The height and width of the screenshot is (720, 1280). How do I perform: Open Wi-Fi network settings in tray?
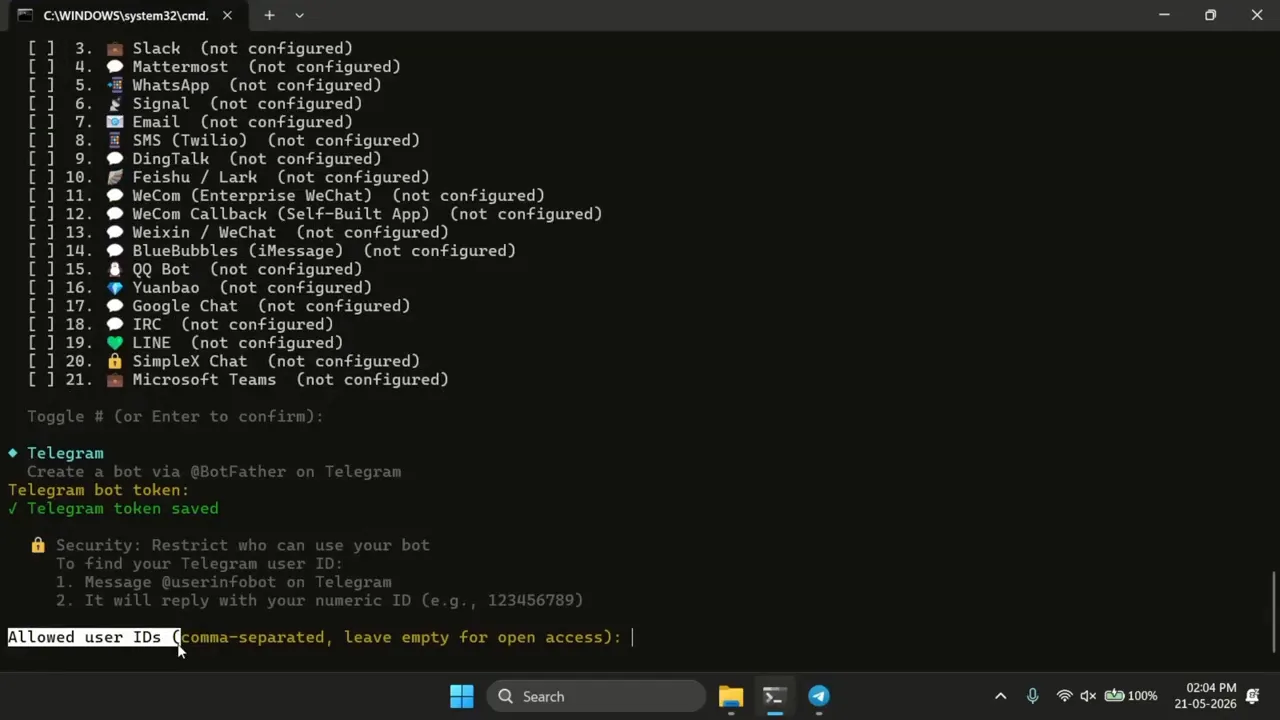coord(1064,696)
